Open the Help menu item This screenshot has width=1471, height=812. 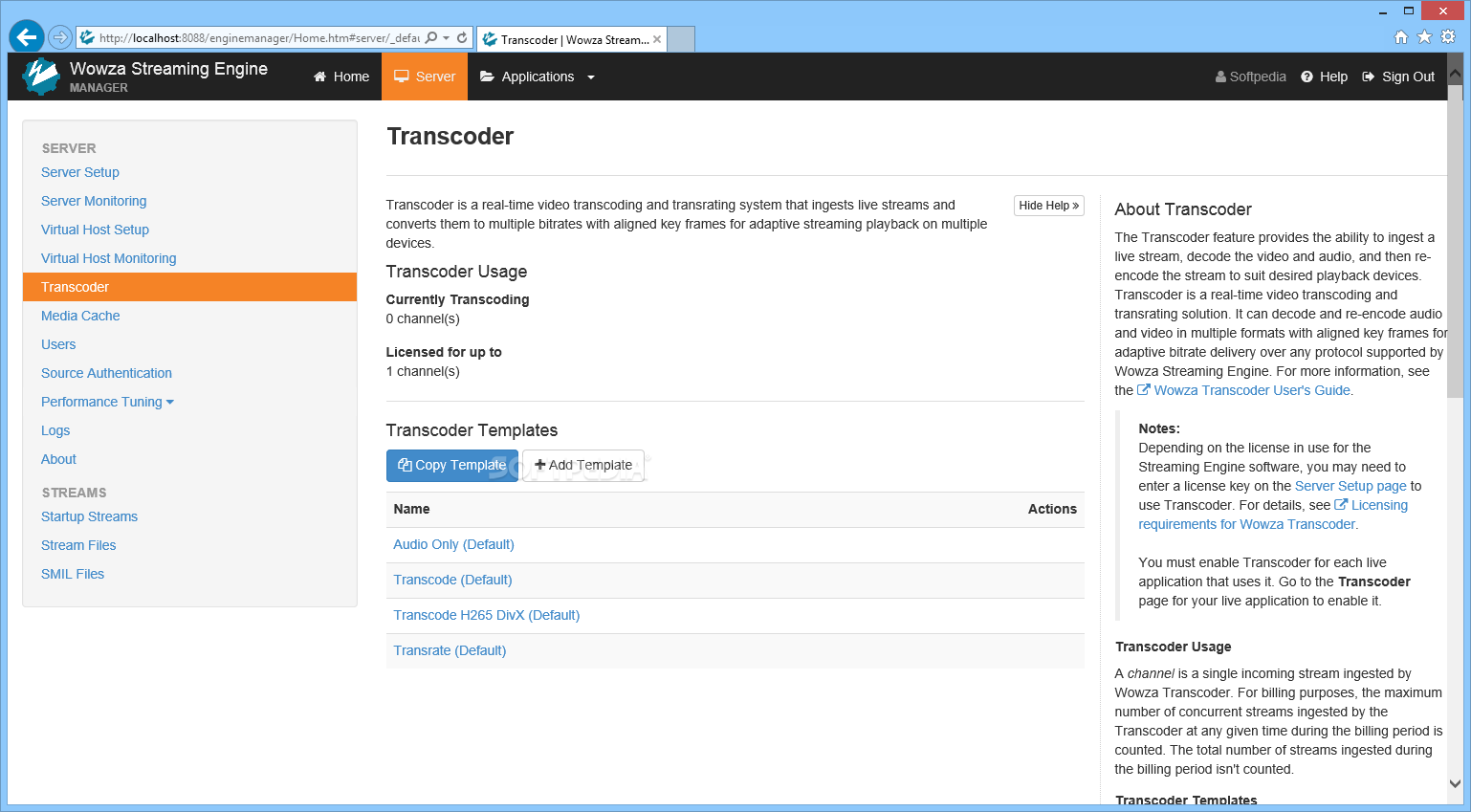[x=1325, y=77]
